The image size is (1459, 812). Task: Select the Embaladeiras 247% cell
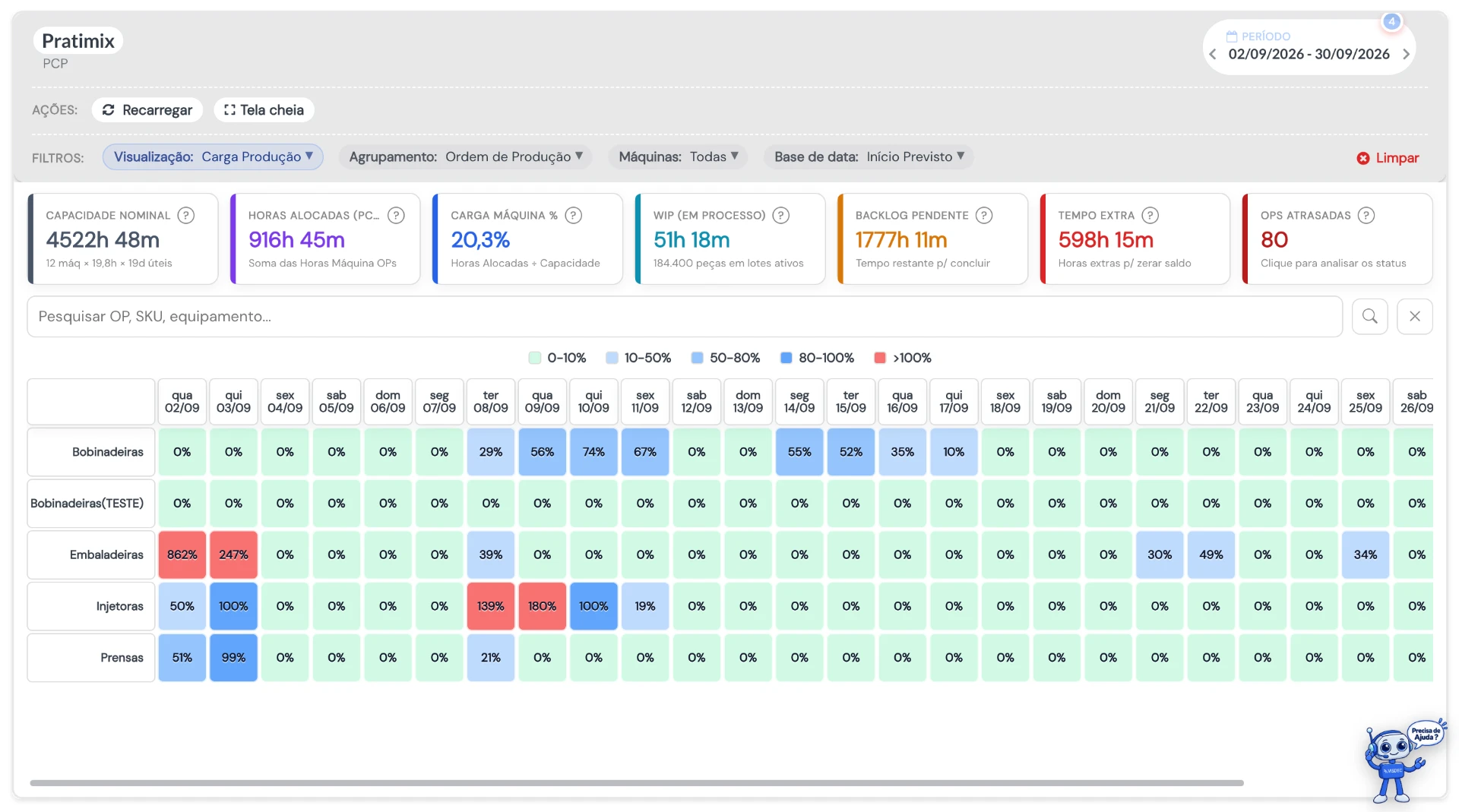tap(233, 554)
